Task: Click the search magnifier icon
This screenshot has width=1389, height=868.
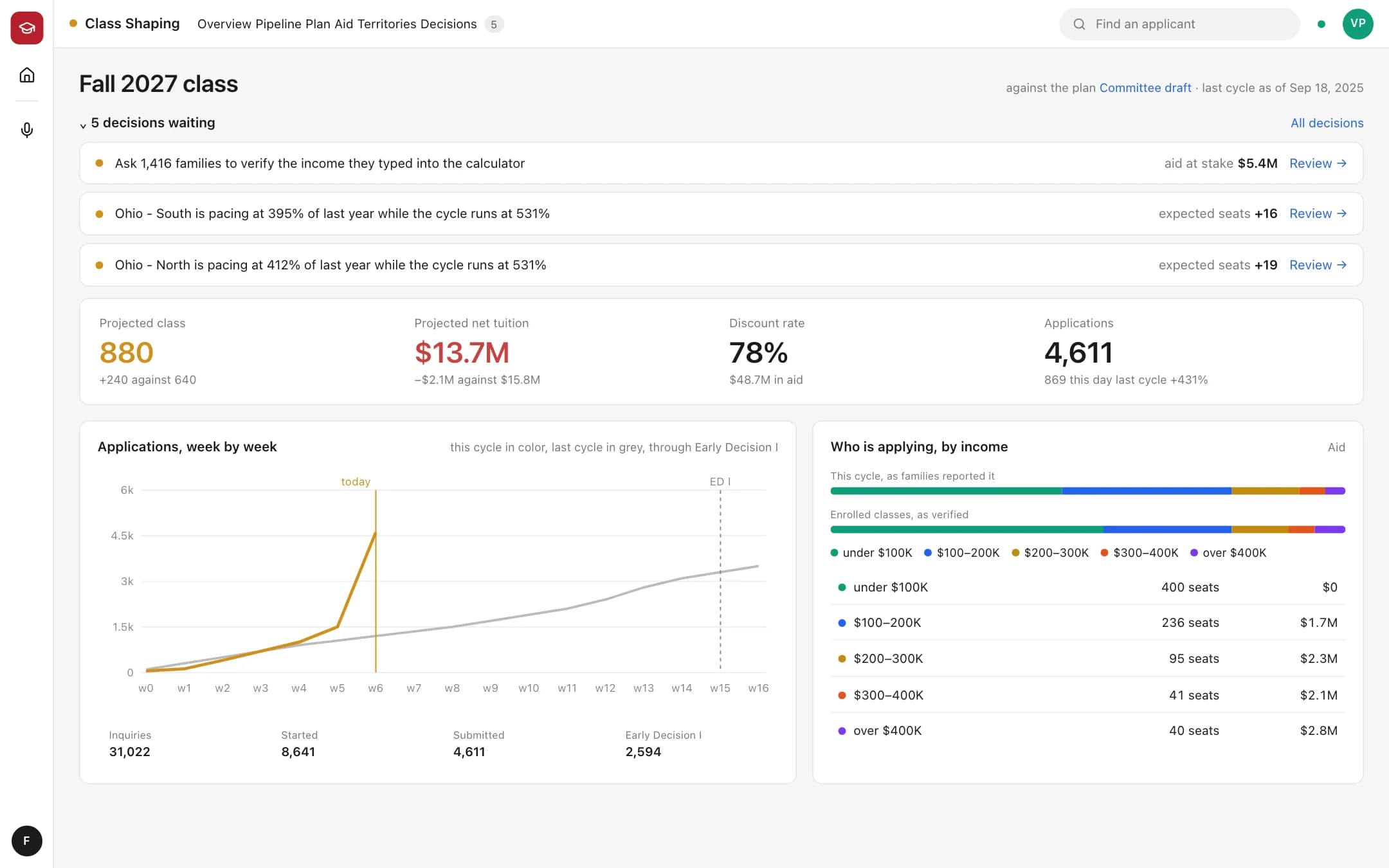Action: click(1079, 24)
